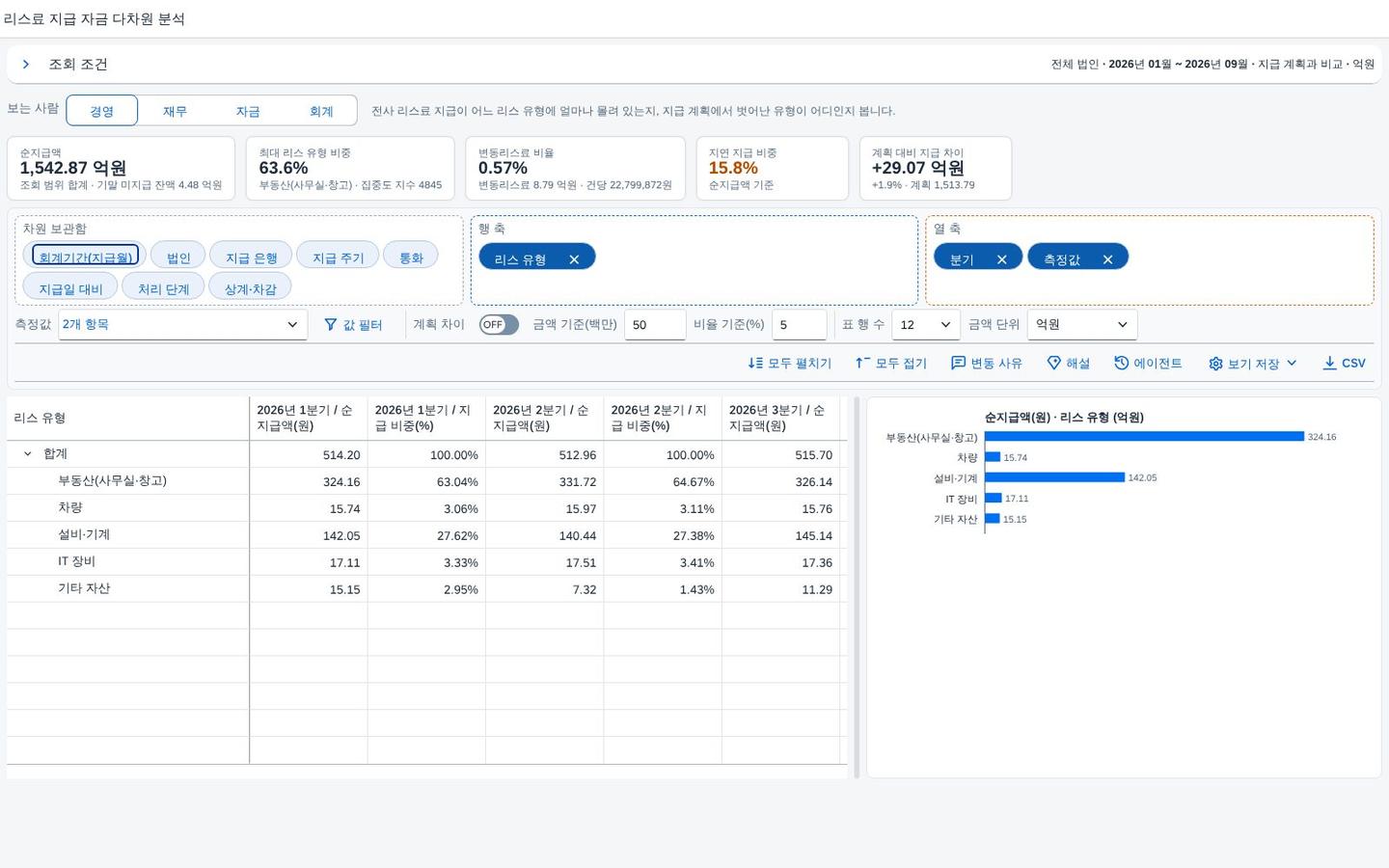Toggle the 계획 차이 switch
The width and height of the screenshot is (1389, 868).
point(499,325)
